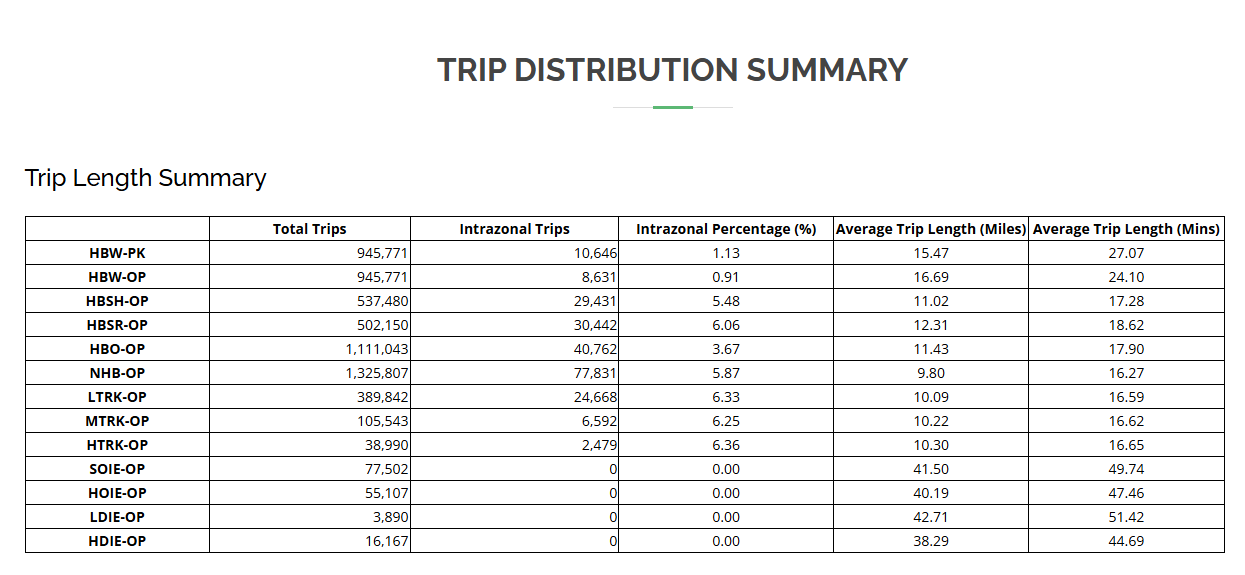Click the 51.42 average minutes cell

pos(1127,517)
